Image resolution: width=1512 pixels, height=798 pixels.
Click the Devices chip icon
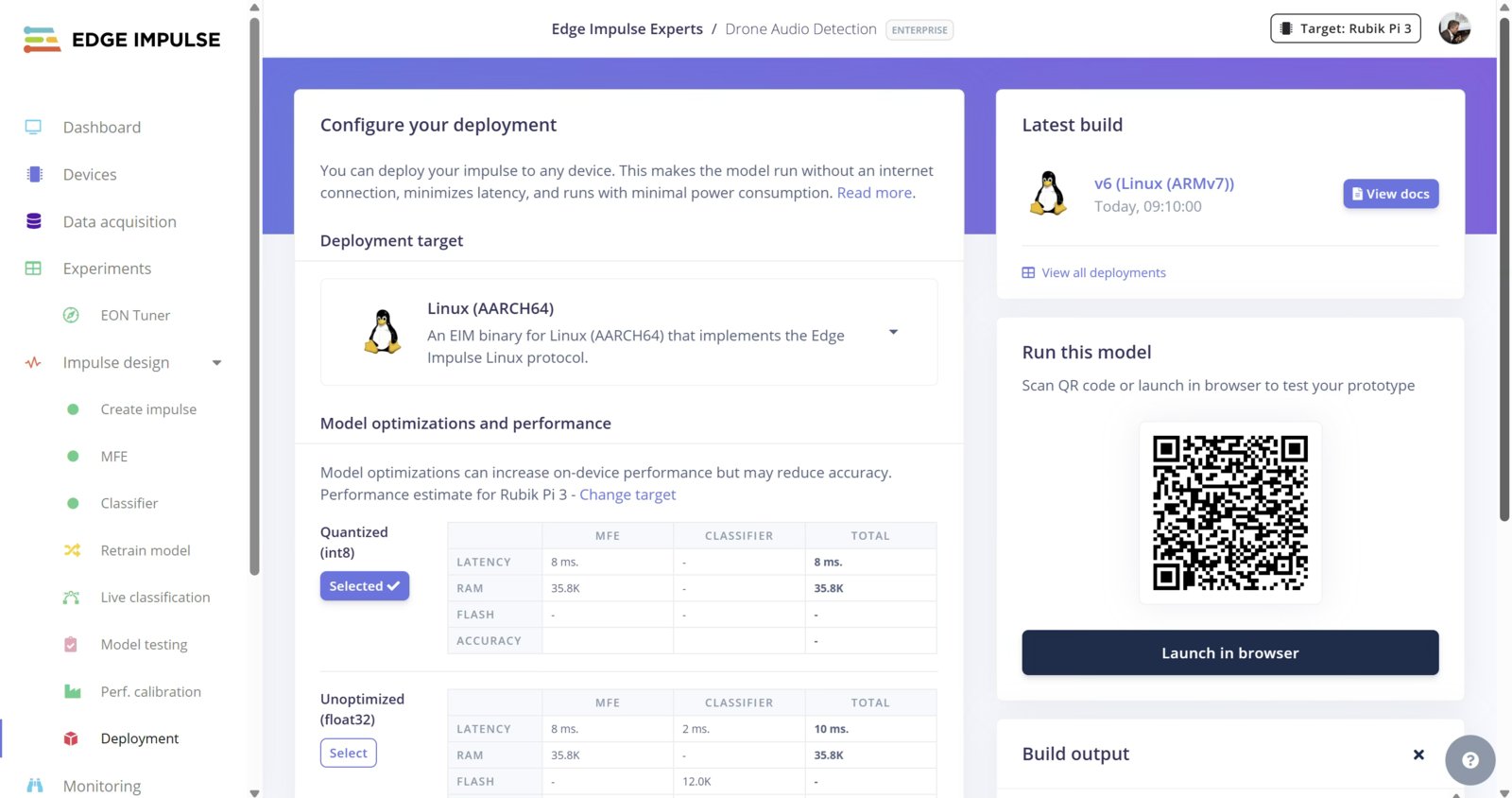point(35,174)
